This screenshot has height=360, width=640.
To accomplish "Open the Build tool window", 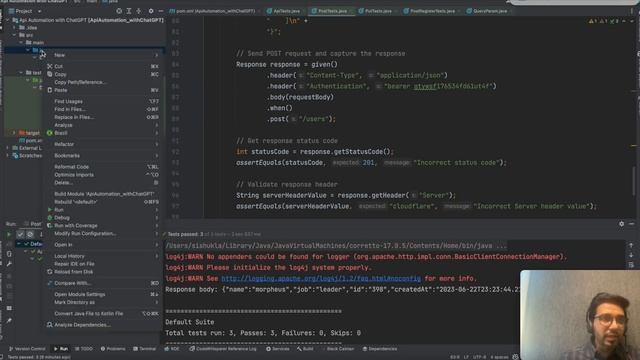I will pos(305,349).
